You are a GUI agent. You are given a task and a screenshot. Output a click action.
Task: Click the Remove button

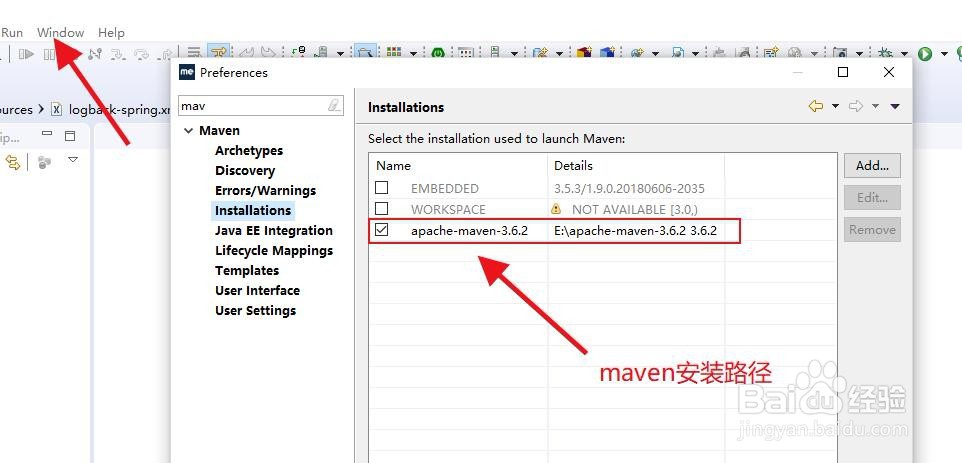(872, 229)
